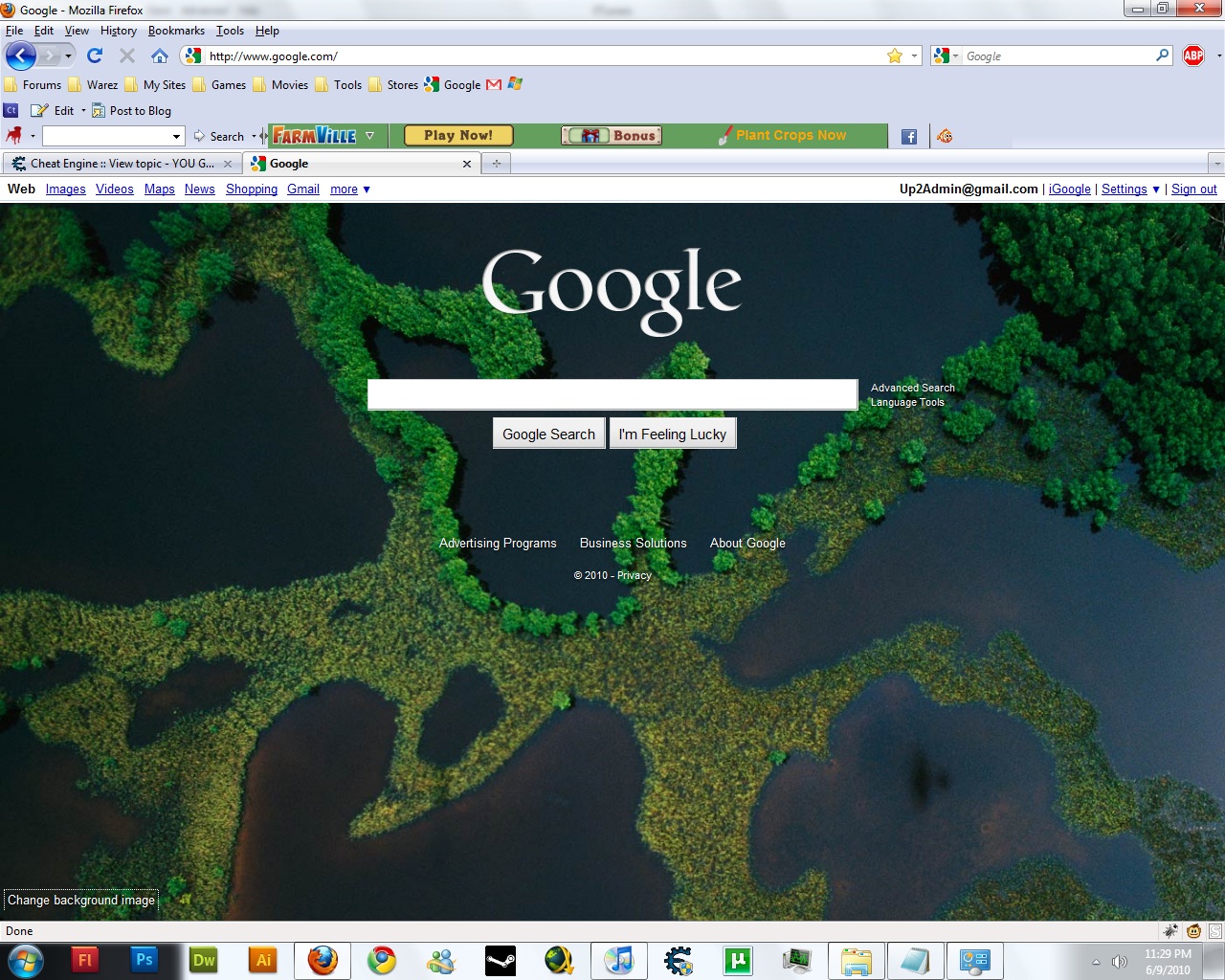Image resolution: width=1225 pixels, height=980 pixels.
Task: Click I'm Feeling Lucky button
Action: [x=673, y=434]
